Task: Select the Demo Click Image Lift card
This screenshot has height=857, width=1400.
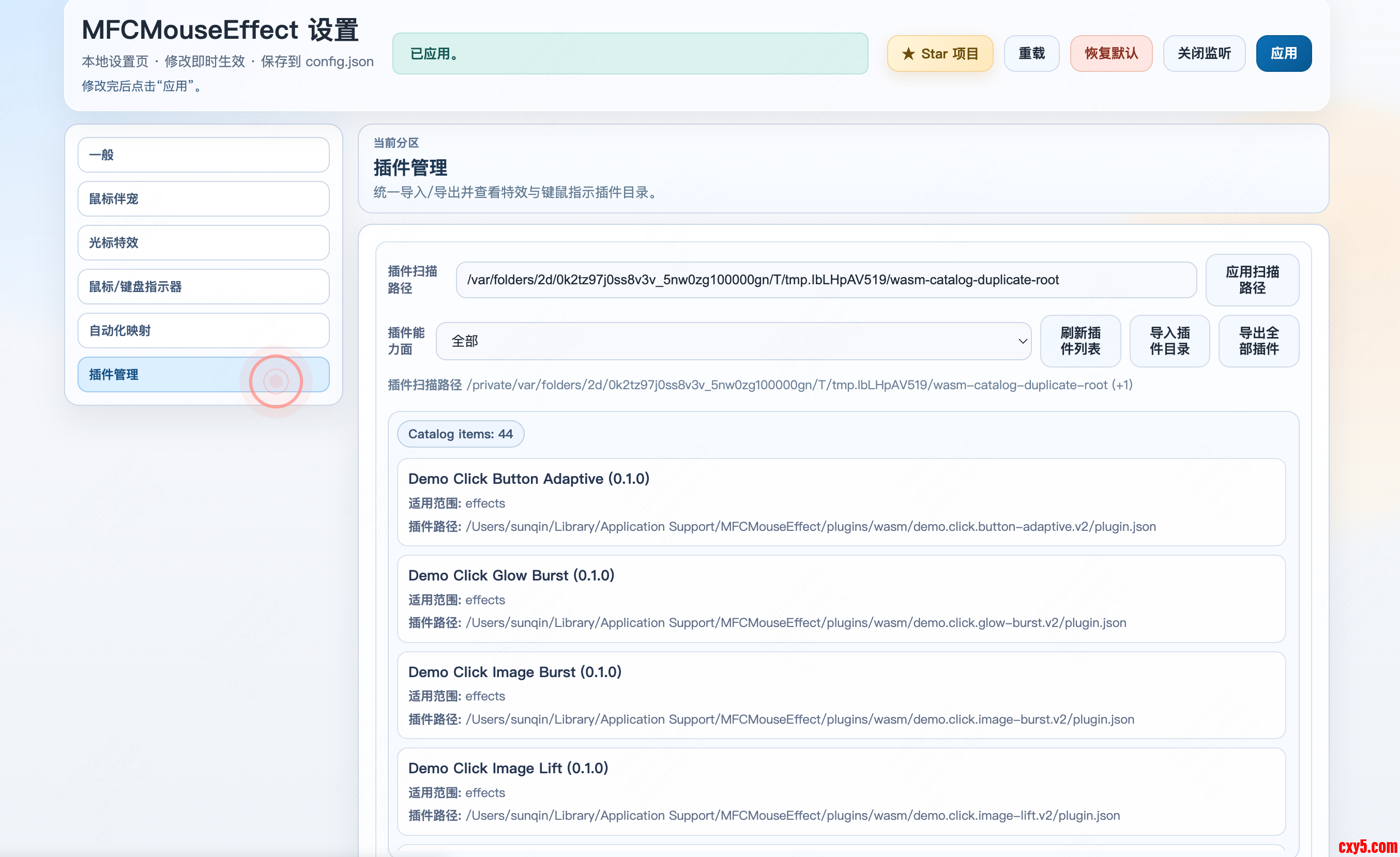Action: point(840,791)
